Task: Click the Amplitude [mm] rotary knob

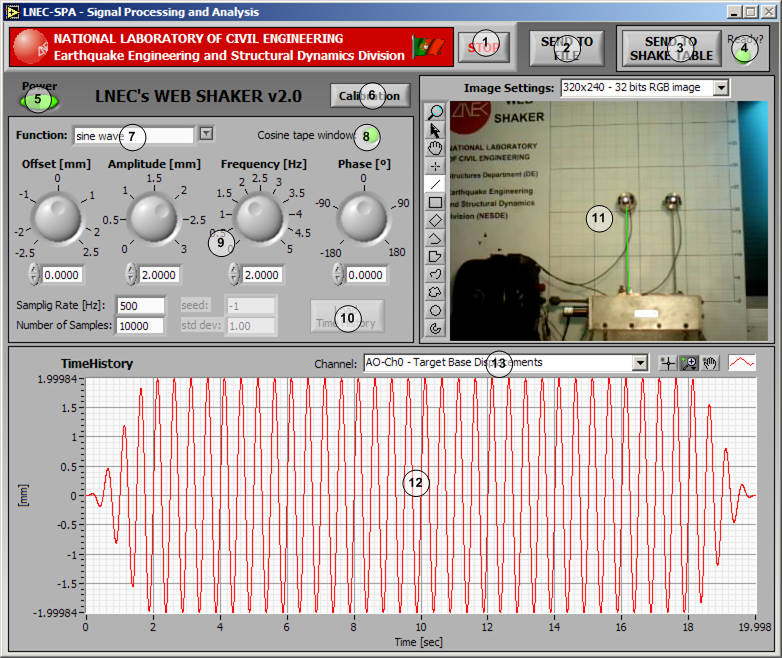Action: (154, 218)
